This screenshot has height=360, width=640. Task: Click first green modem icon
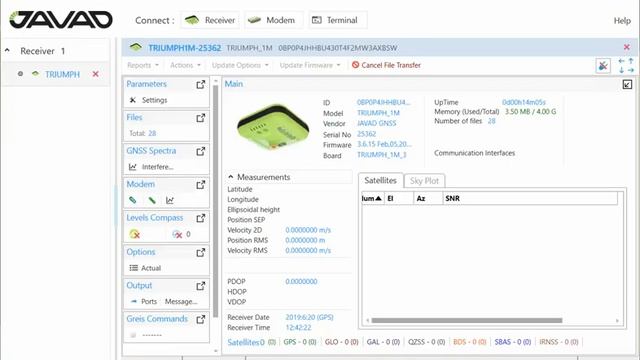click(133, 200)
